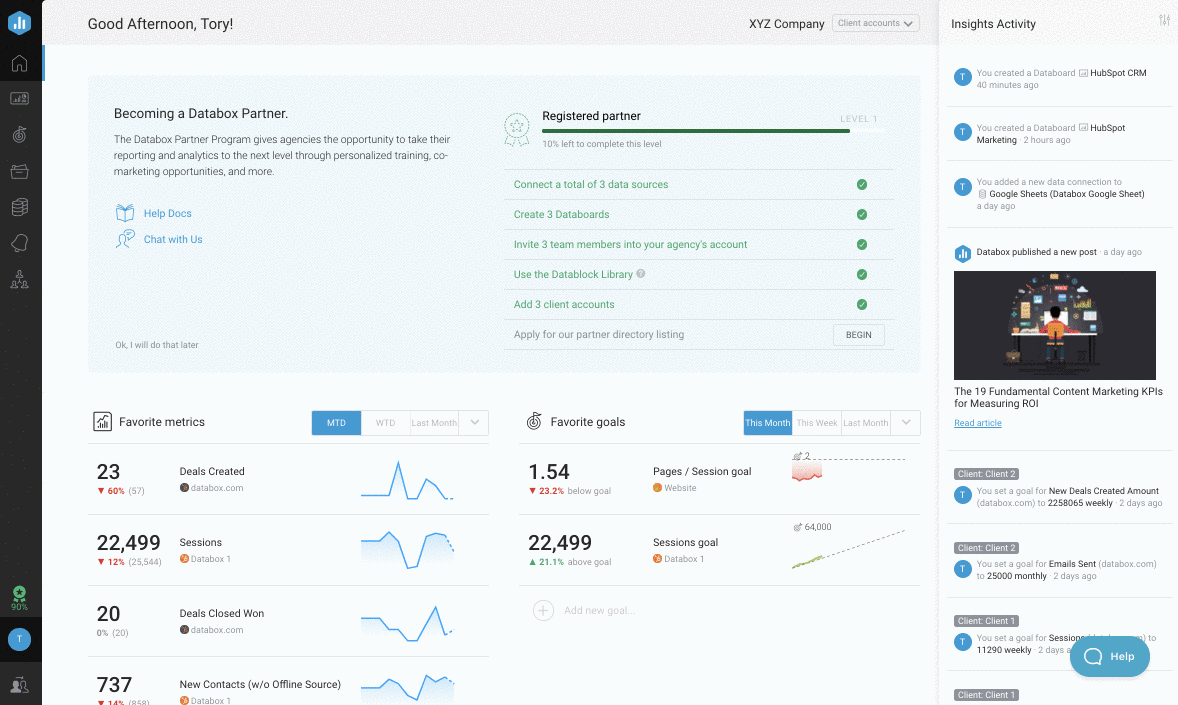Open the Databoards icon in sidebar

coord(20,98)
